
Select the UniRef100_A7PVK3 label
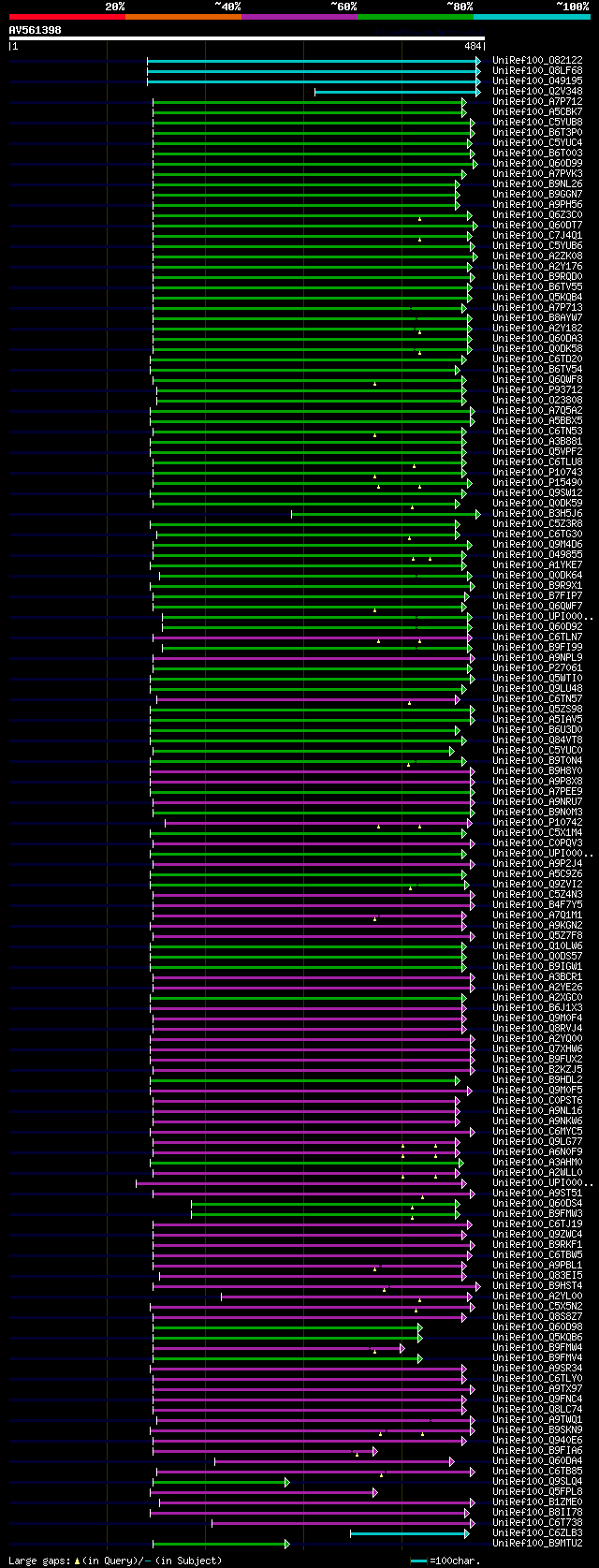pyautogui.click(x=537, y=173)
